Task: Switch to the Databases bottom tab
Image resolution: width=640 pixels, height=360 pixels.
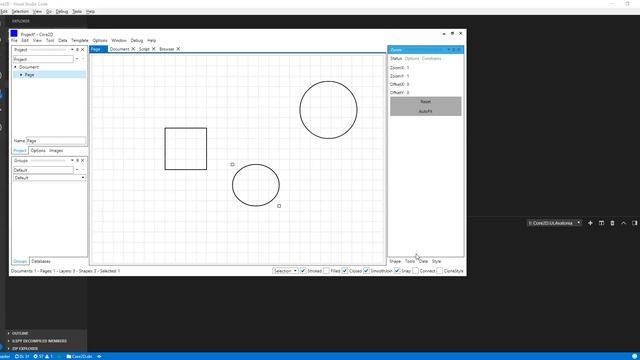Action: pyautogui.click(x=41, y=261)
